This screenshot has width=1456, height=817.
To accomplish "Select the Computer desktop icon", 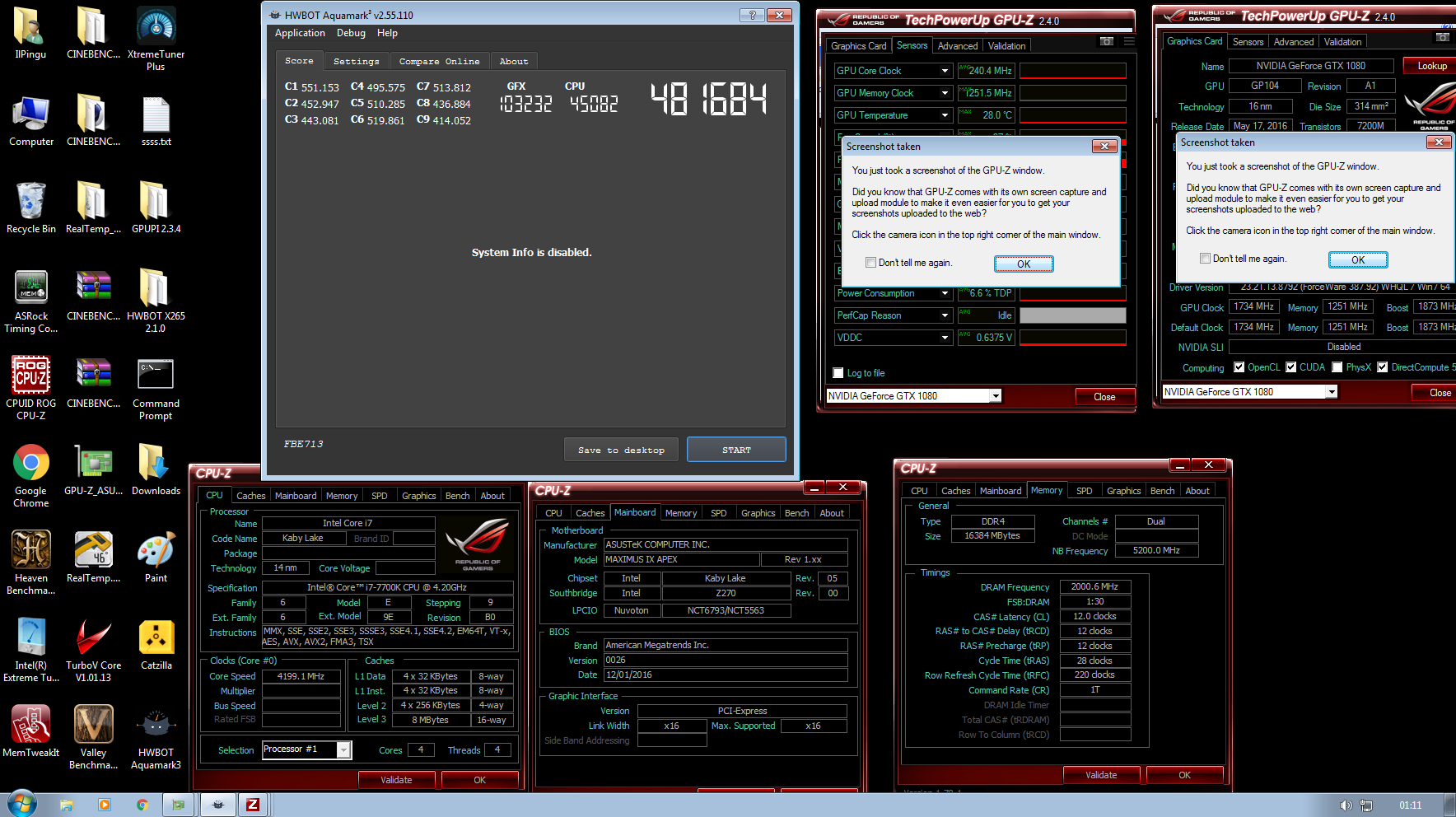I will click(x=31, y=121).
